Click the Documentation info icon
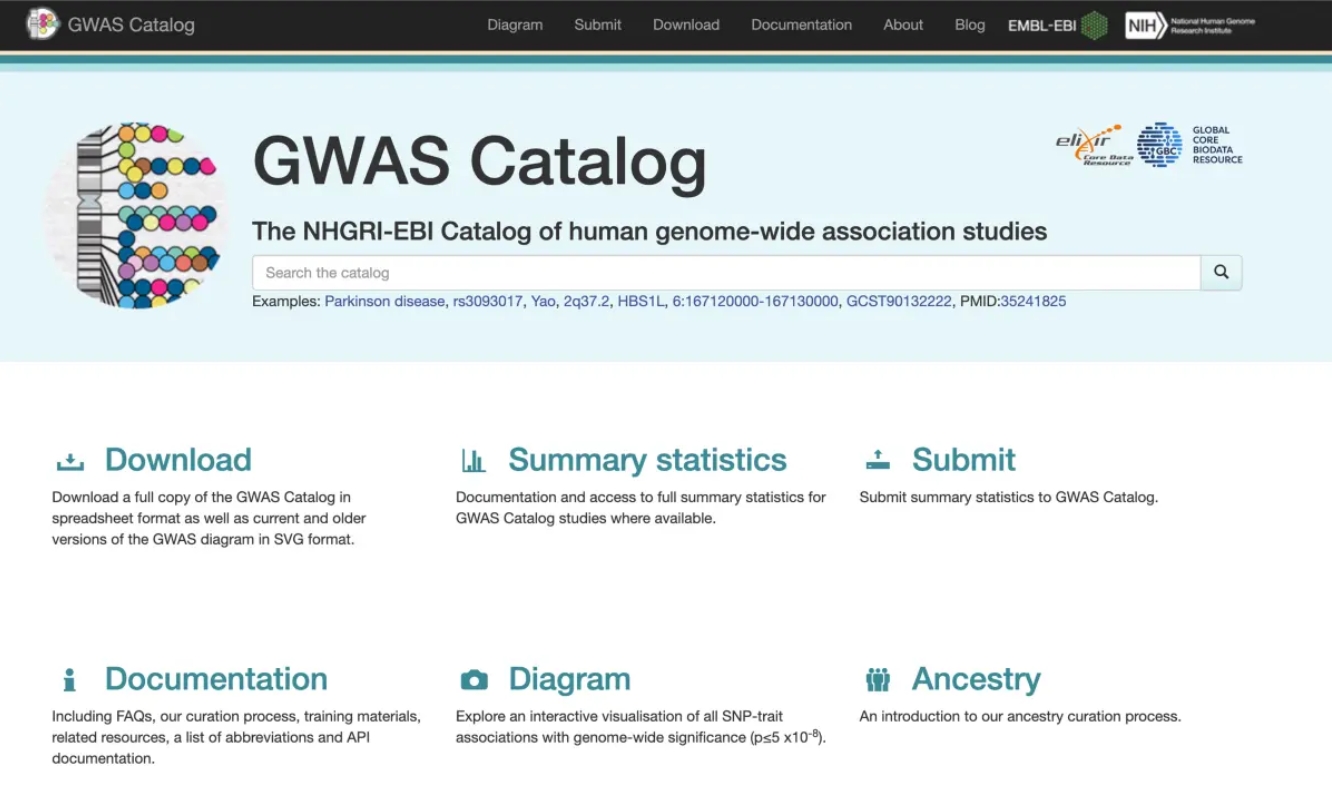 pos(69,680)
